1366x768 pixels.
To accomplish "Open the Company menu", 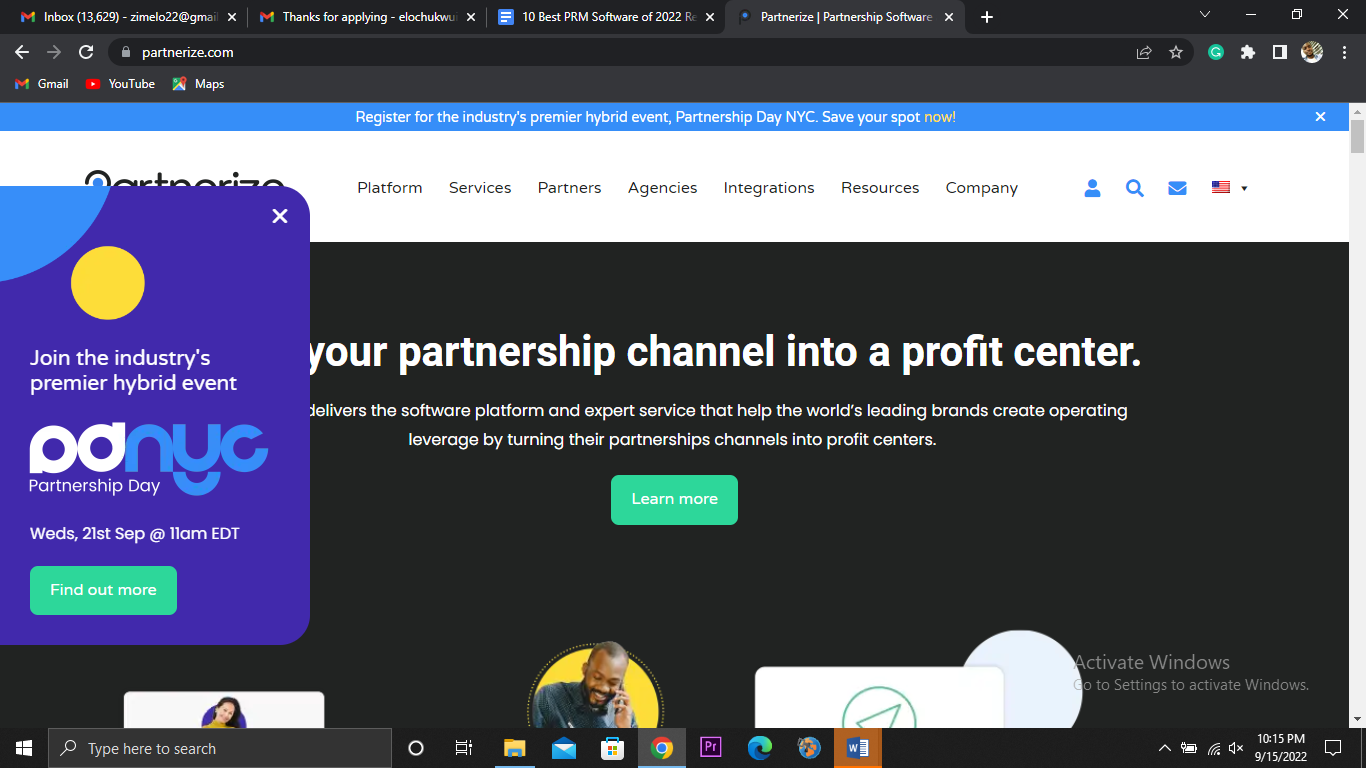I will 982,188.
